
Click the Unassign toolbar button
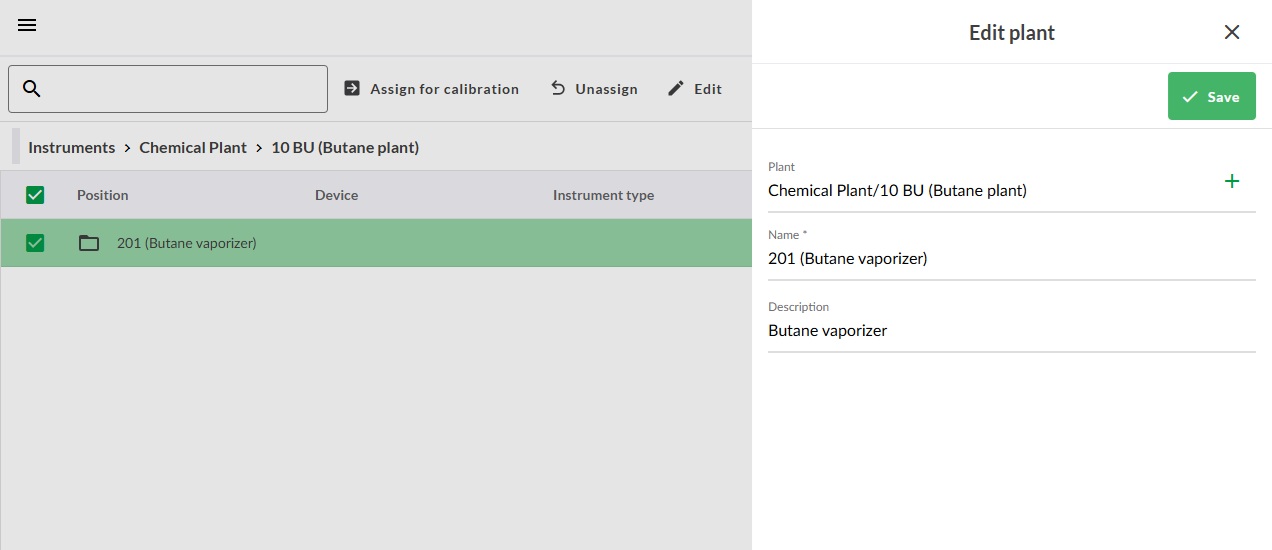(594, 89)
